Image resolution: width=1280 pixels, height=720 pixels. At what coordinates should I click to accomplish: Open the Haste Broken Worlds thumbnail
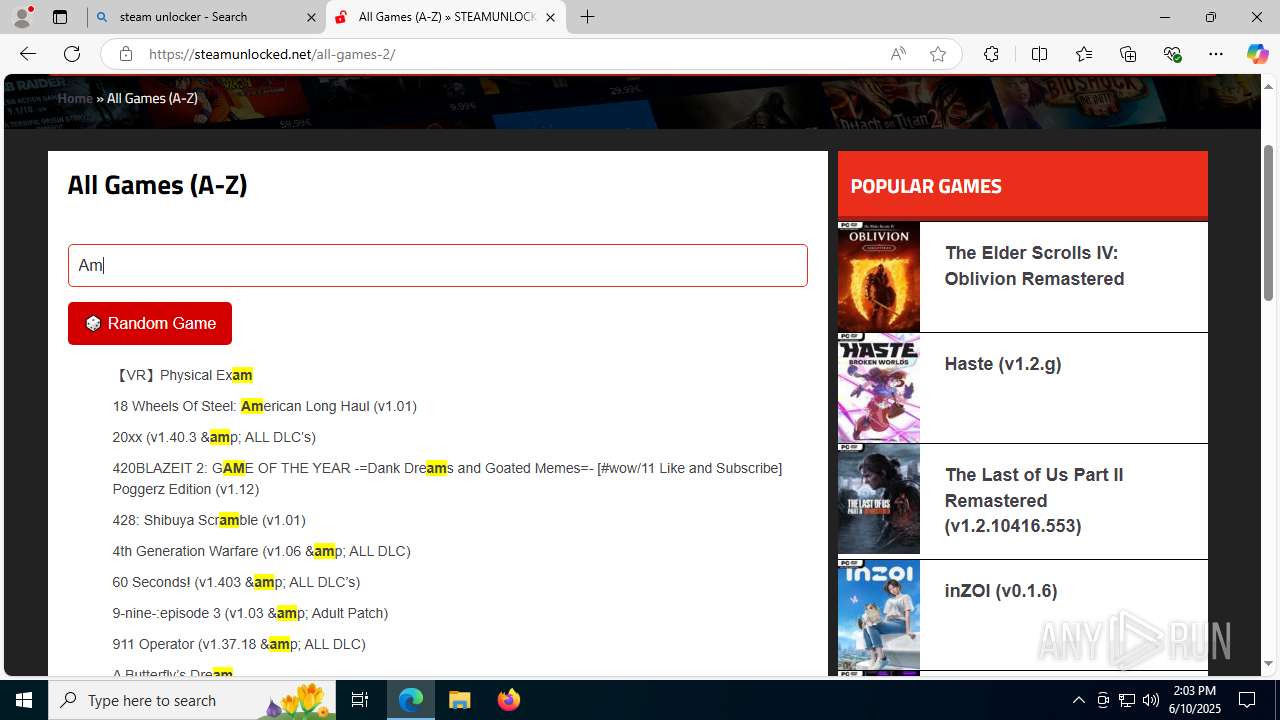click(879, 388)
